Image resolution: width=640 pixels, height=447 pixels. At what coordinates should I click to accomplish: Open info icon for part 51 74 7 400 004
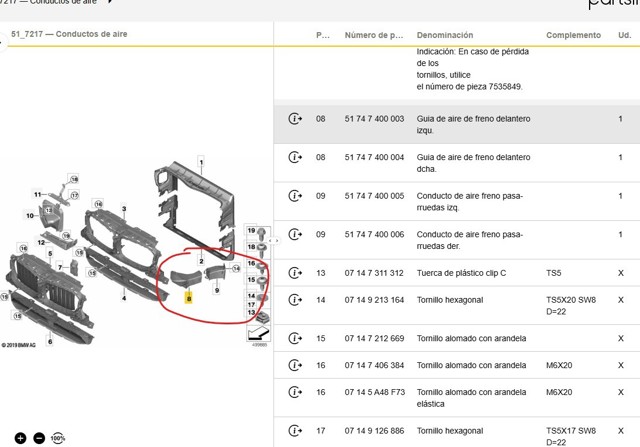295,157
